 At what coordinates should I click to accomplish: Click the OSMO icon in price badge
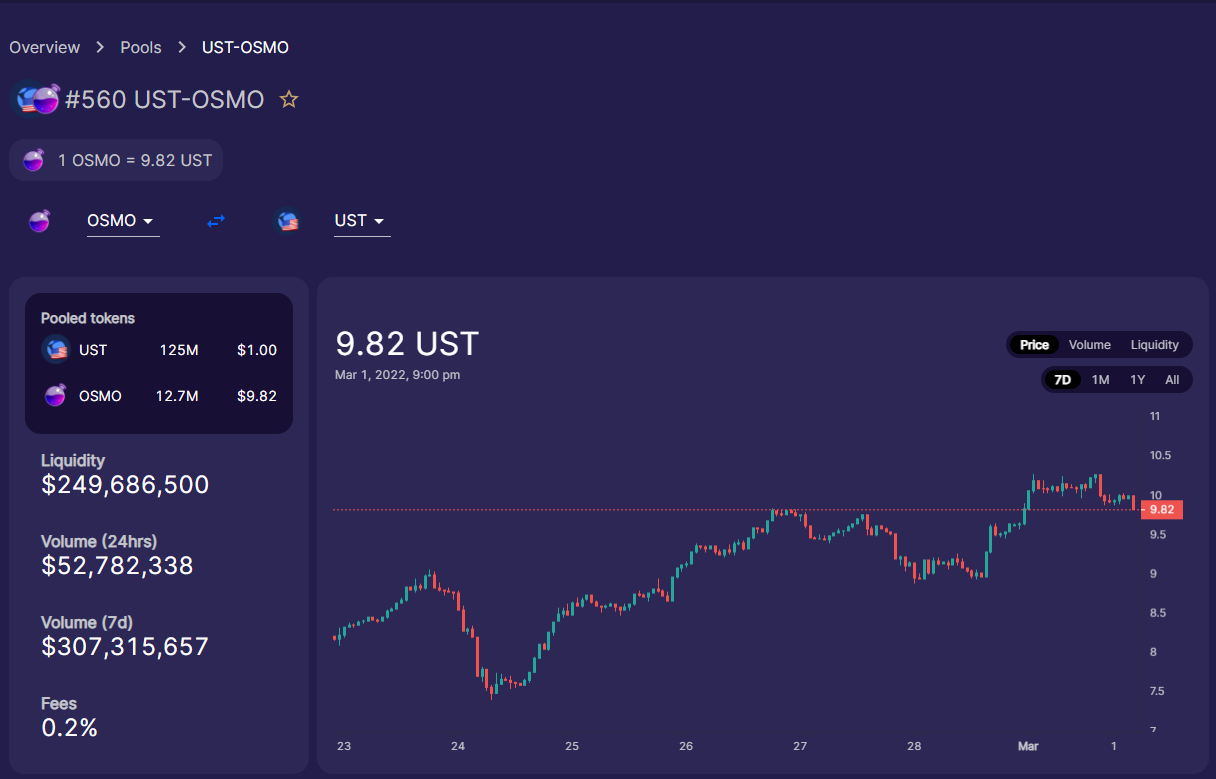pyautogui.click(x=34, y=160)
